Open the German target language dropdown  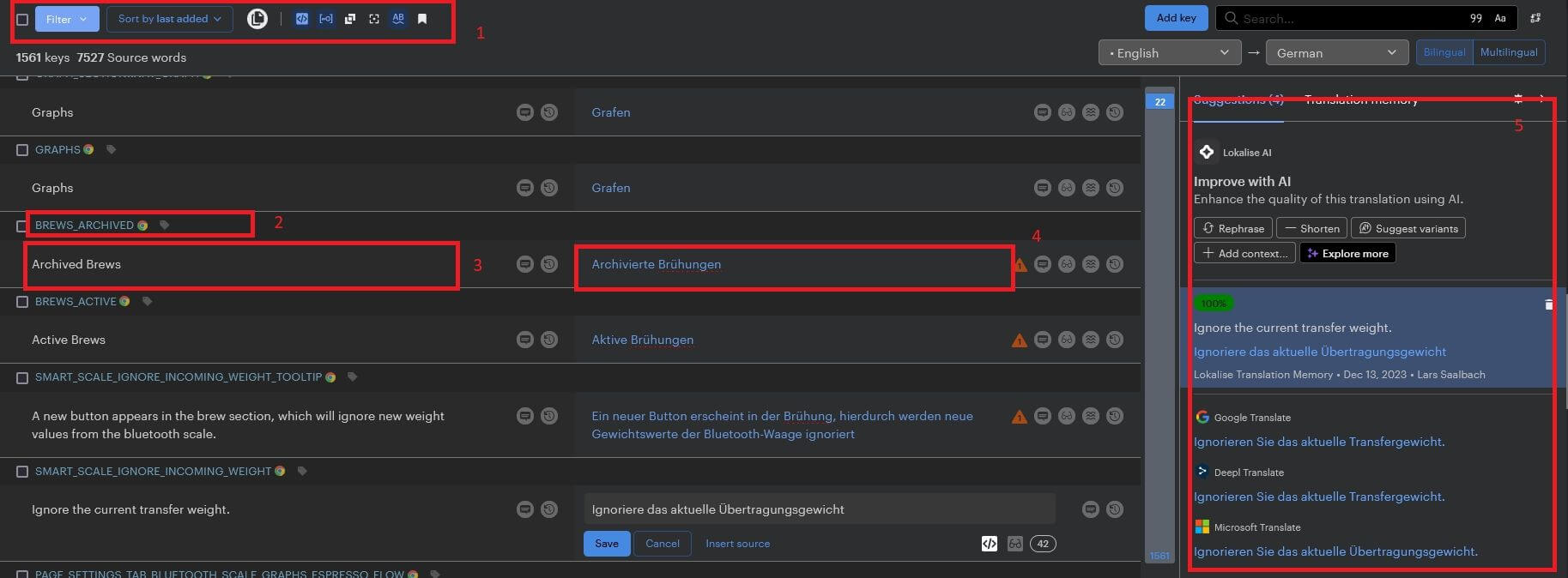[x=1336, y=53]
